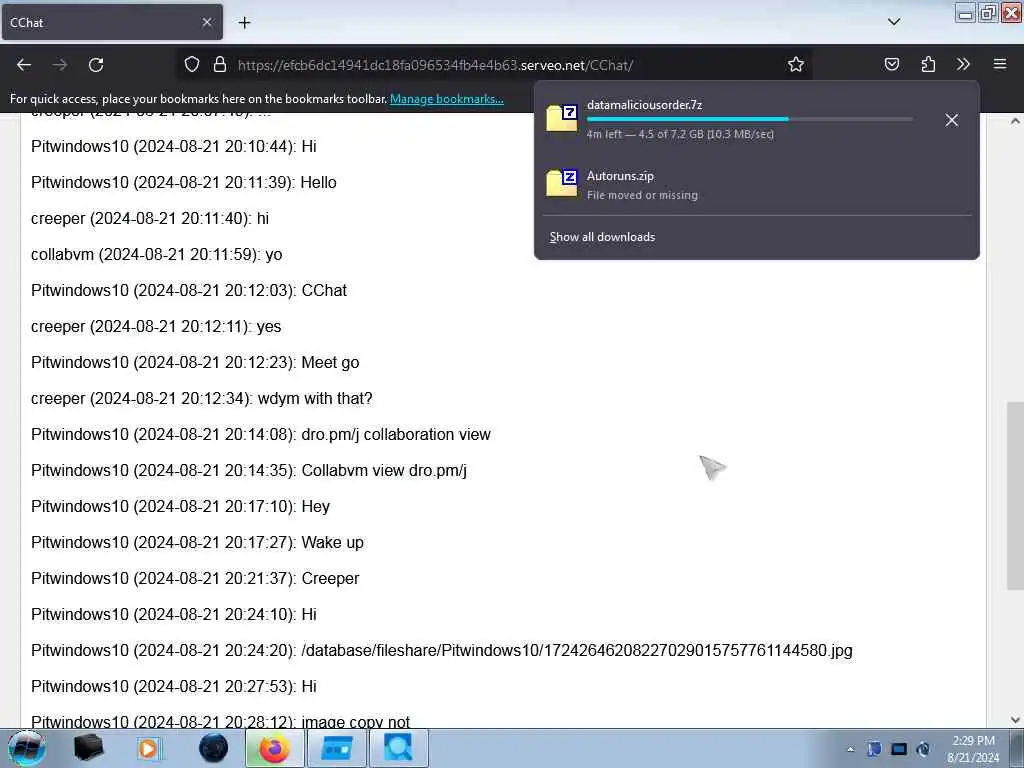Viewport: 1024px width, 768px height.
Task: Click the 'Hi' message at 20:10:44
Action: [174, 146]
